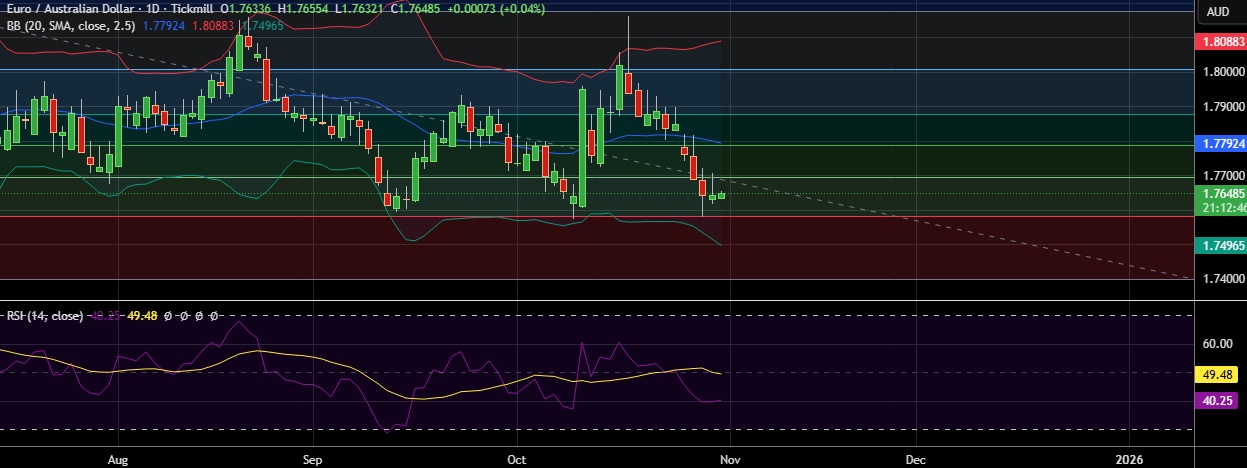The height and width of the screenshot is (468, 1247).
Task: Click the 1.76485 current price label
Action: (1221, 193)
